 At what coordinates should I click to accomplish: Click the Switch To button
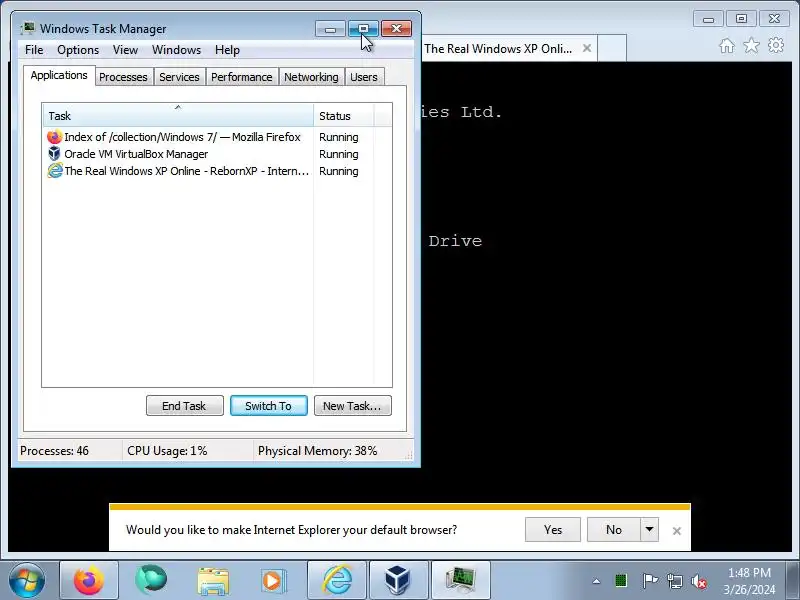pyautogui.click(x=269, y=406)
